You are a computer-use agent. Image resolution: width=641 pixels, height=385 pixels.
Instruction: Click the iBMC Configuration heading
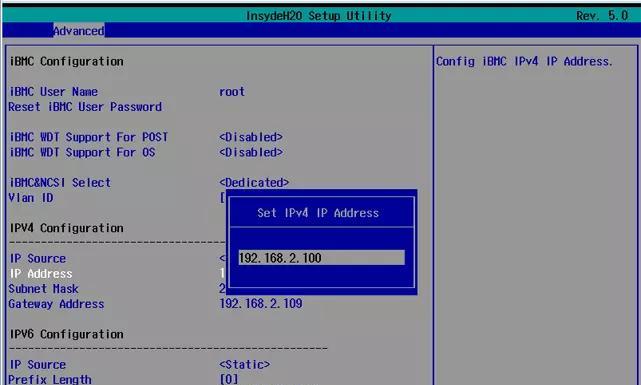66,61
